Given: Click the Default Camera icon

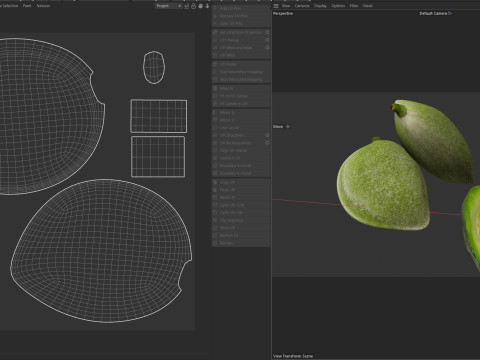Looking at the screenshot, I should click(450, 13).
